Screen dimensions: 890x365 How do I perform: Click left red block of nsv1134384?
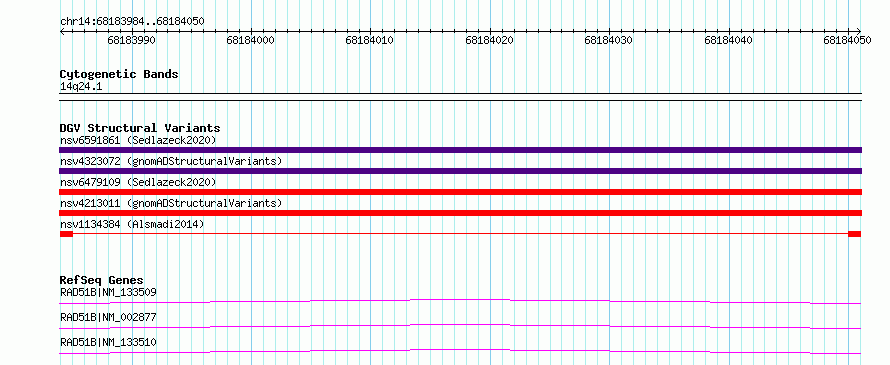66,234
